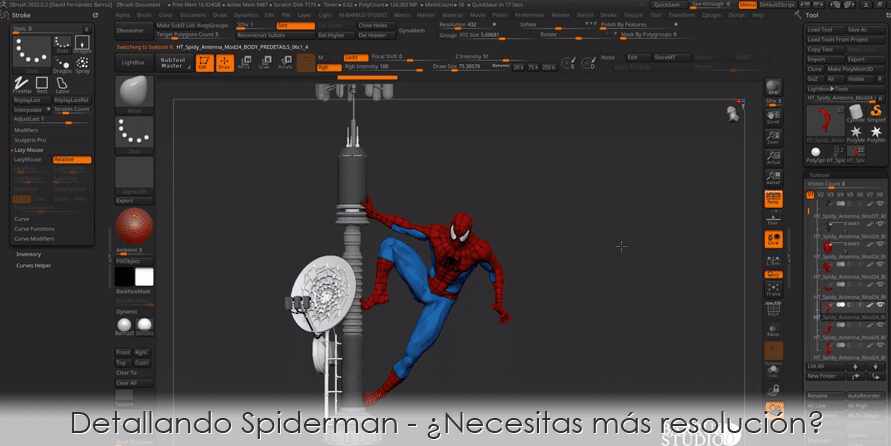Expand the Curves Helper section
The height and width of the screenshot is (446, 891).
pos(34,265)
